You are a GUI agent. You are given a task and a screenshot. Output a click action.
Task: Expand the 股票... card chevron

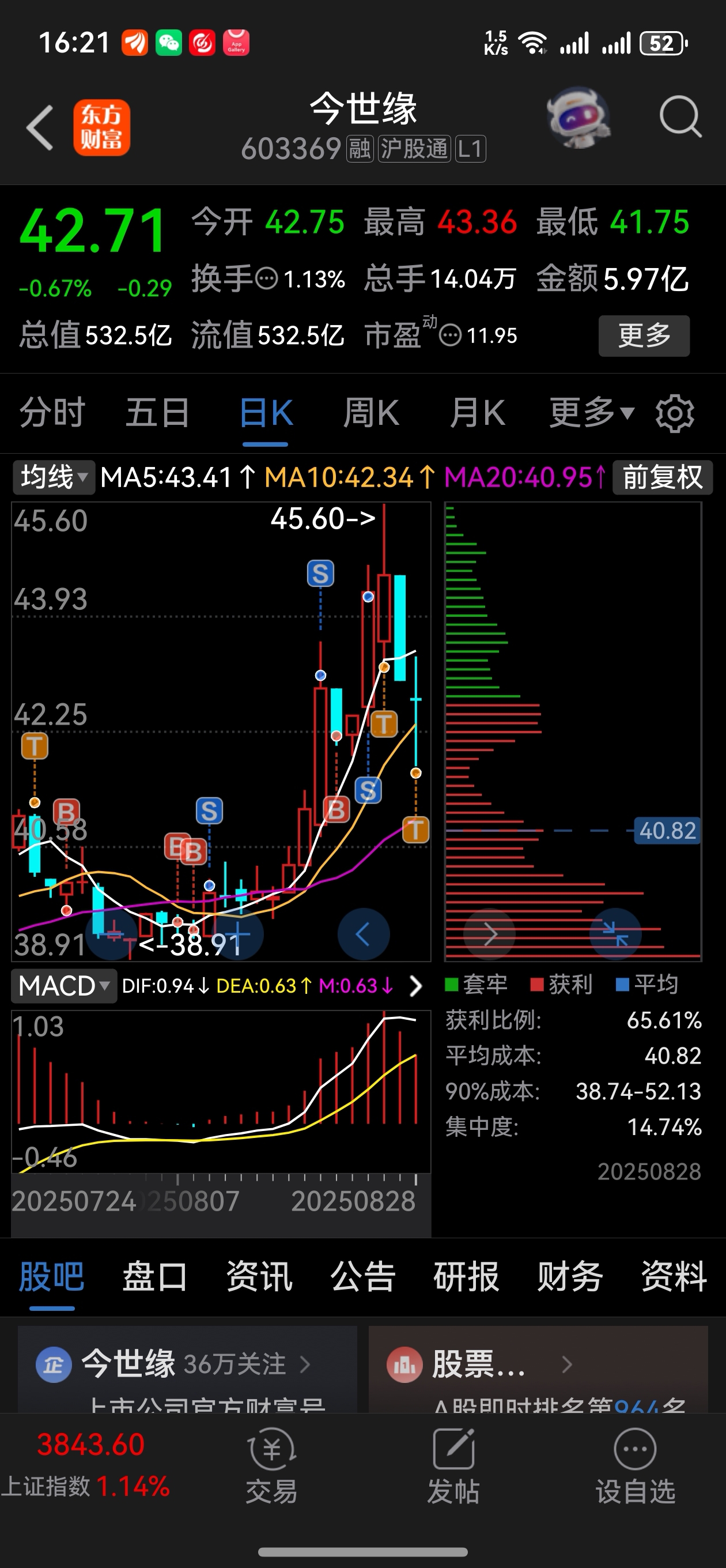coord(566,1365)
